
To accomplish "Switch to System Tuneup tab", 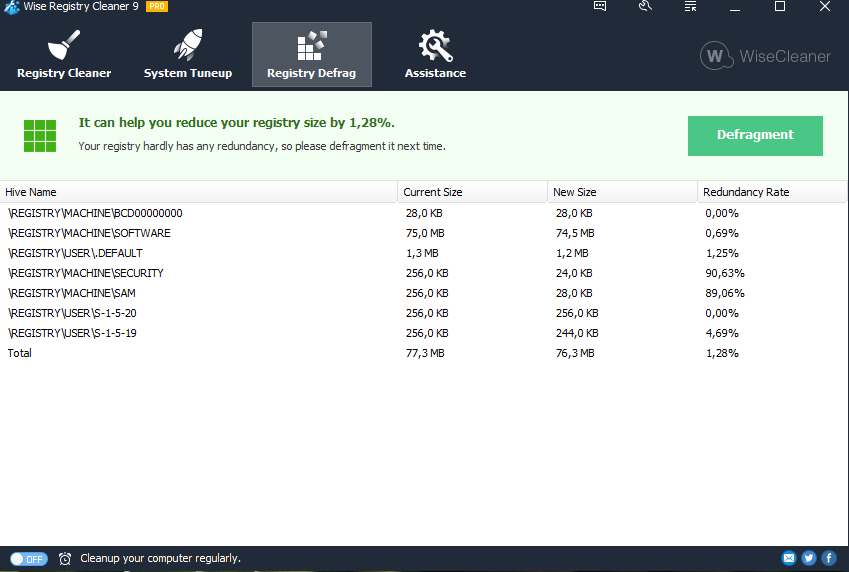I will (x=187, y=55).
